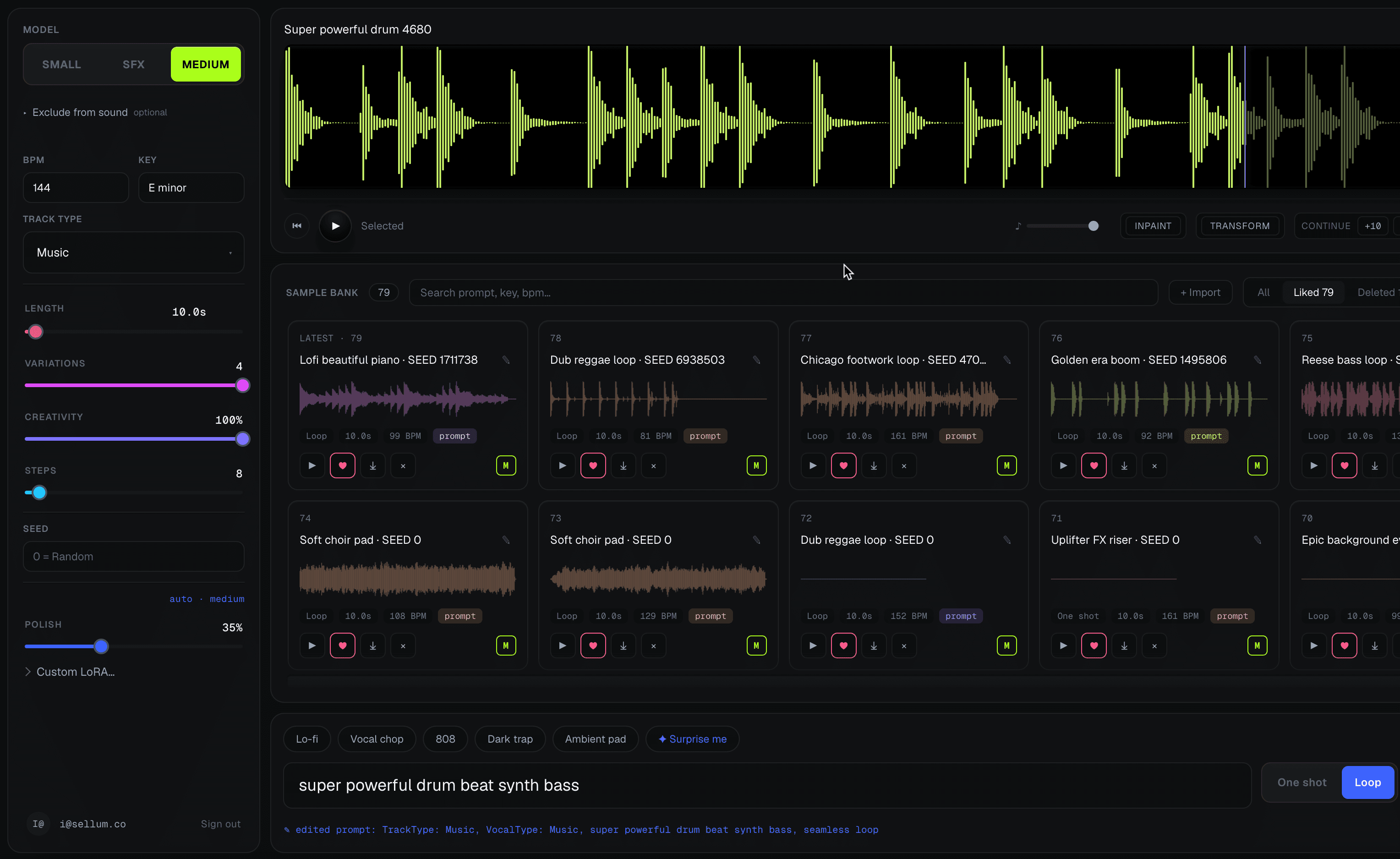
Task: Click M badge on Golden era boom
Action: click(x=1258, y=466)
